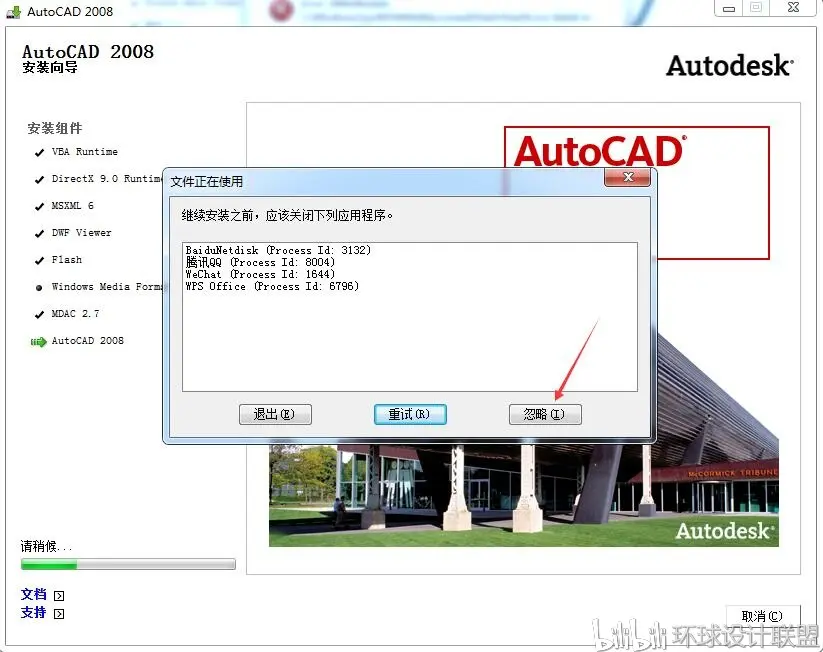Click the DWF Viewer component label
The image size is (823, 652).
(81, 233)
